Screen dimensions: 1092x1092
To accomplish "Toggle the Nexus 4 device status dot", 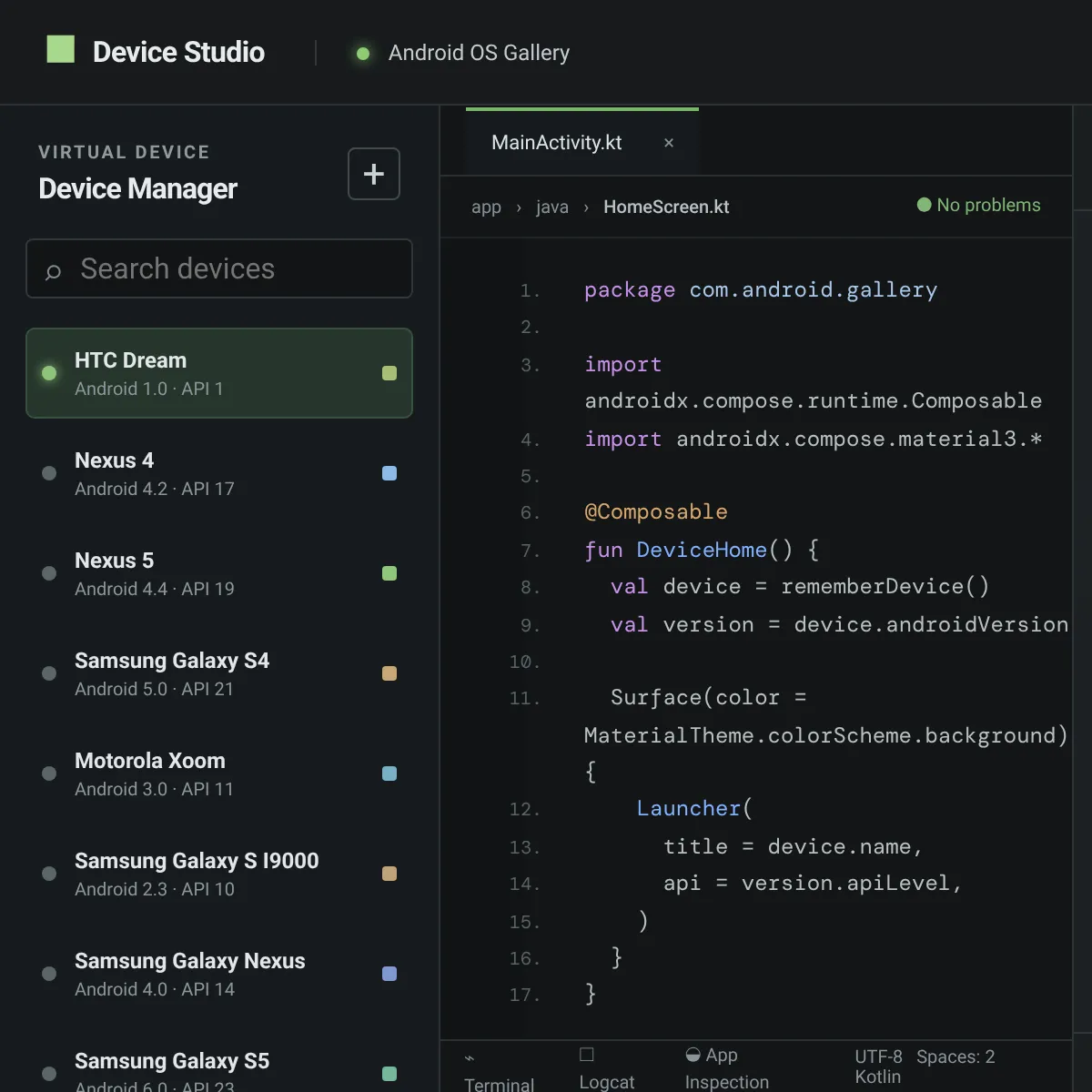I will click(49, 473).
